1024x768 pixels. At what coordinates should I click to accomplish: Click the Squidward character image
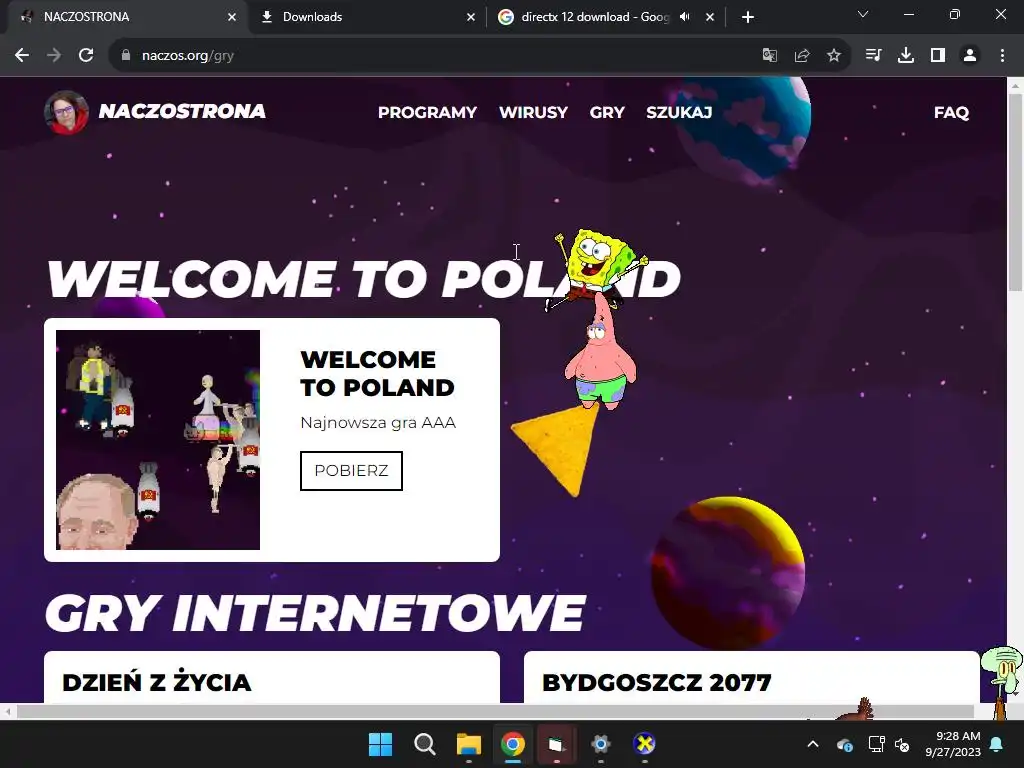coord(1003,682)
